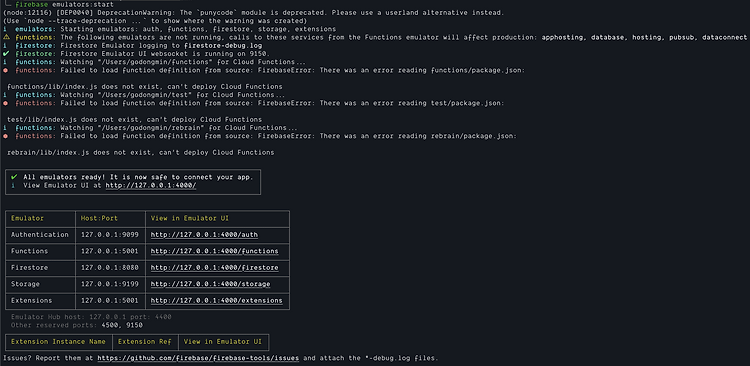Open the Extensions emulator UI link
This screenshot has height=366, width=750.
click(216, 300)
